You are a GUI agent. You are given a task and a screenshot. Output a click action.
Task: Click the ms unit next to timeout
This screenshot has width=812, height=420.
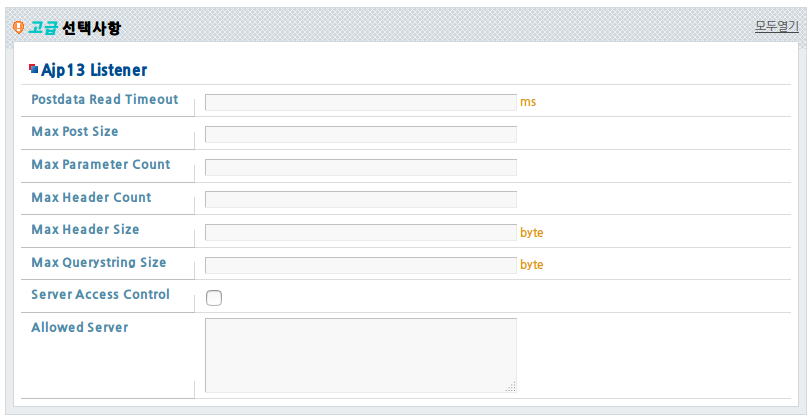pyautogui.click(x=528, y=102)
